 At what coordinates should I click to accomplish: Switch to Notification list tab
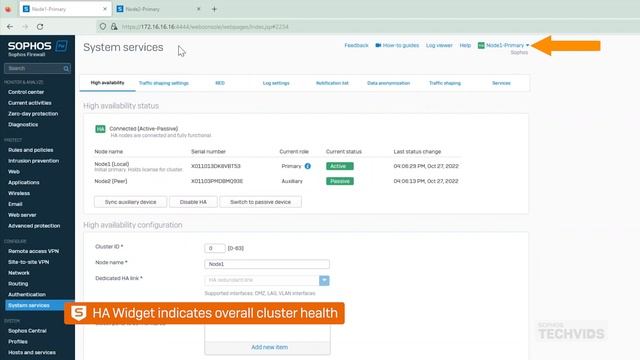[x=332, y=83]
